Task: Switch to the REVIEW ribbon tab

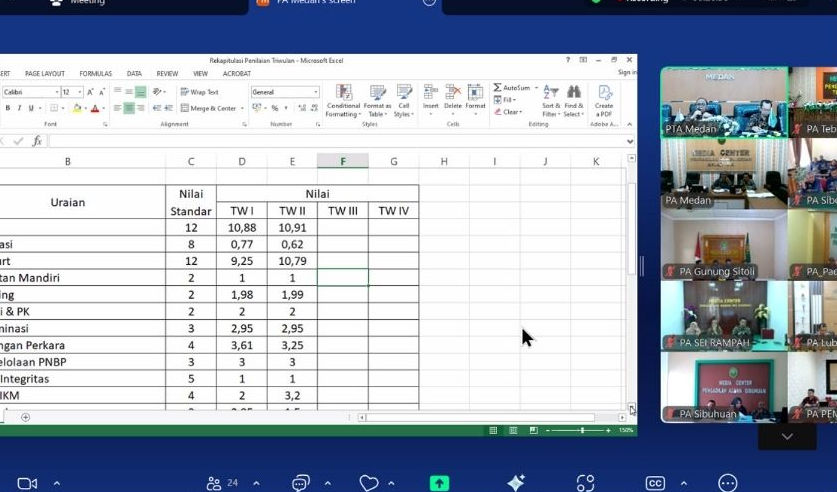Action: [167, 73]
